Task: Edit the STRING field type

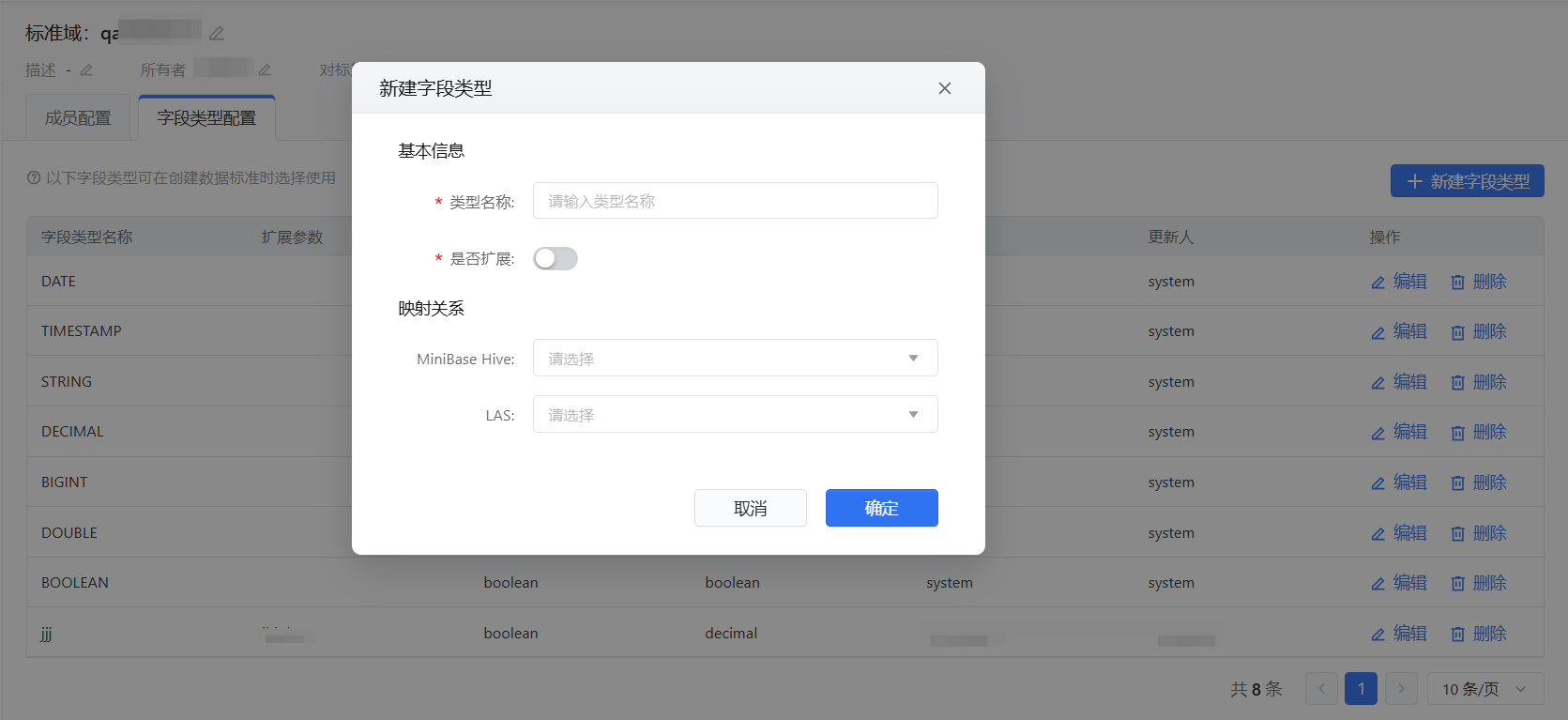Action: click(x=1399, y=382)
